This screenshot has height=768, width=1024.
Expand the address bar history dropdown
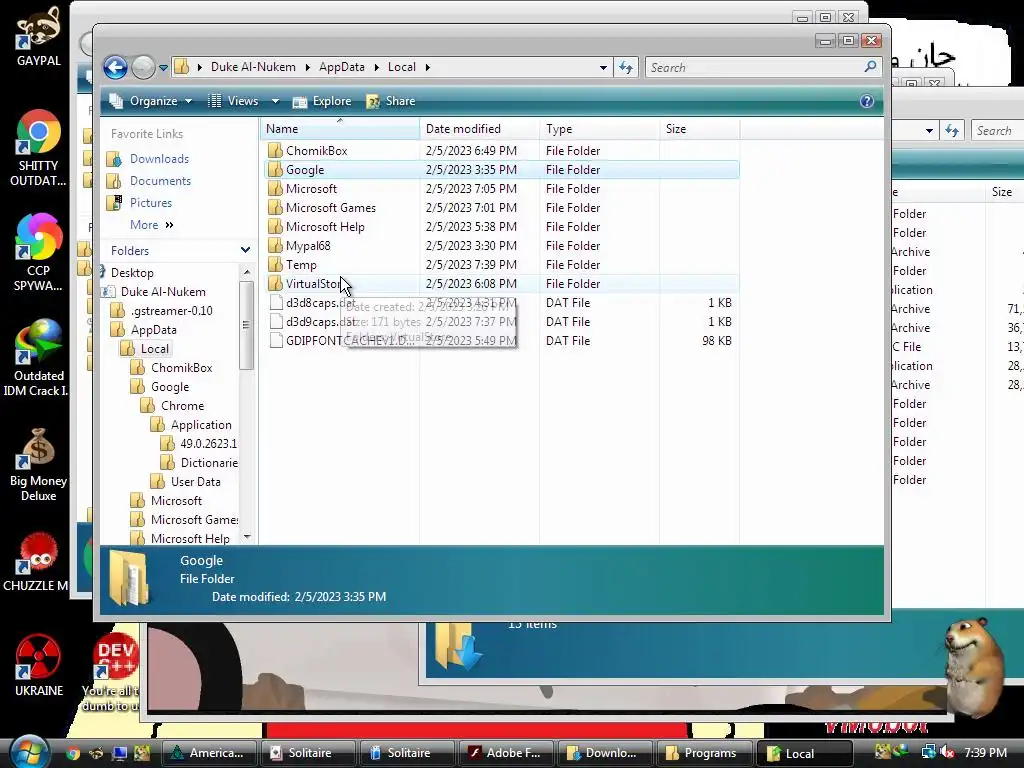click(603, 67)
